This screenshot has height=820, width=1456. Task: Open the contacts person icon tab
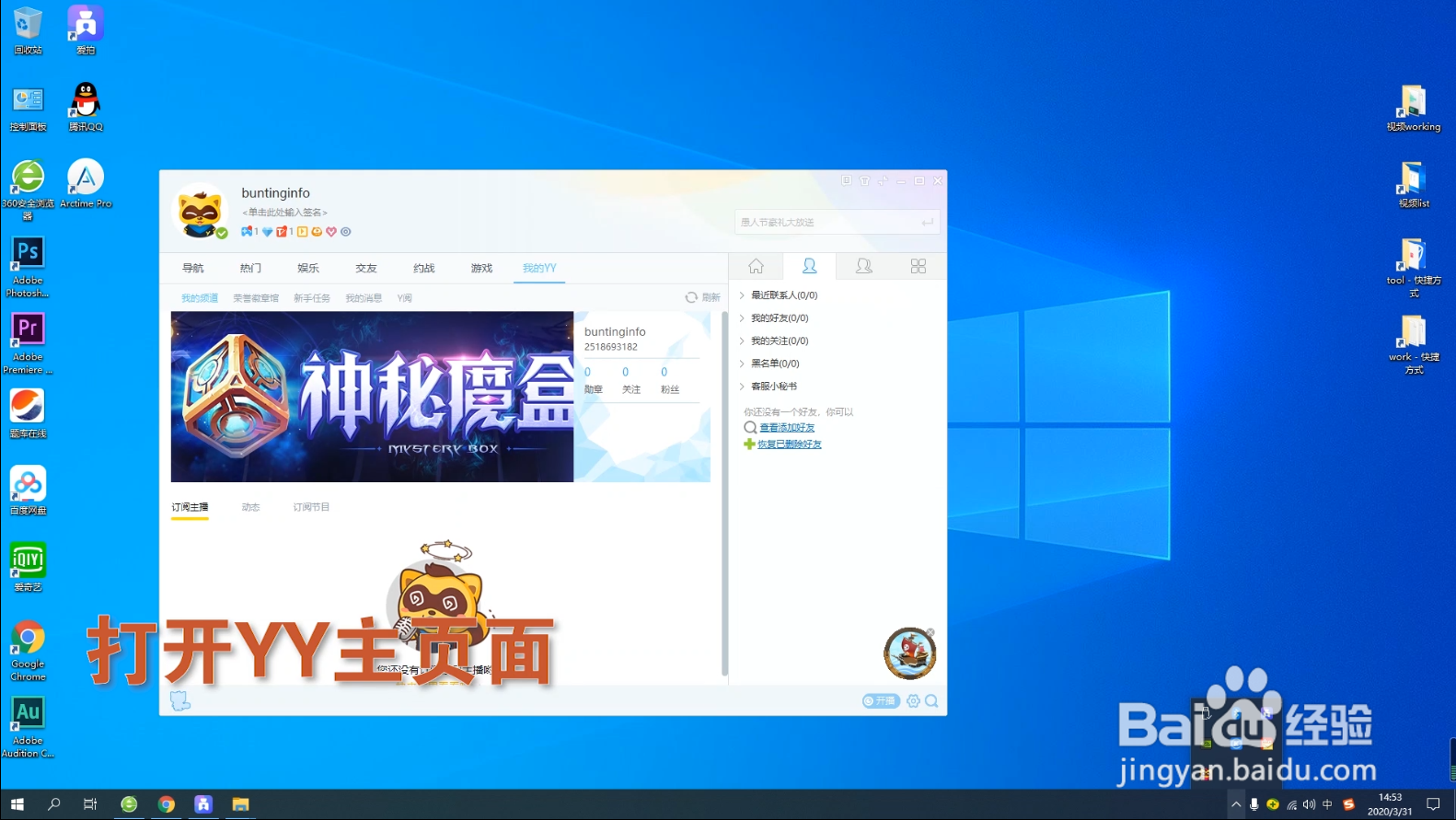click(x=810, y=266)
